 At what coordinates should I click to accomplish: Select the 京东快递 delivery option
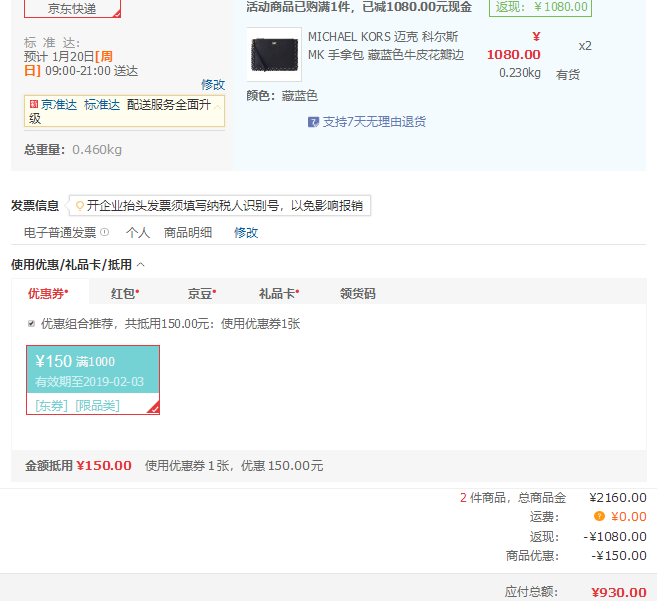coord(72,8)
